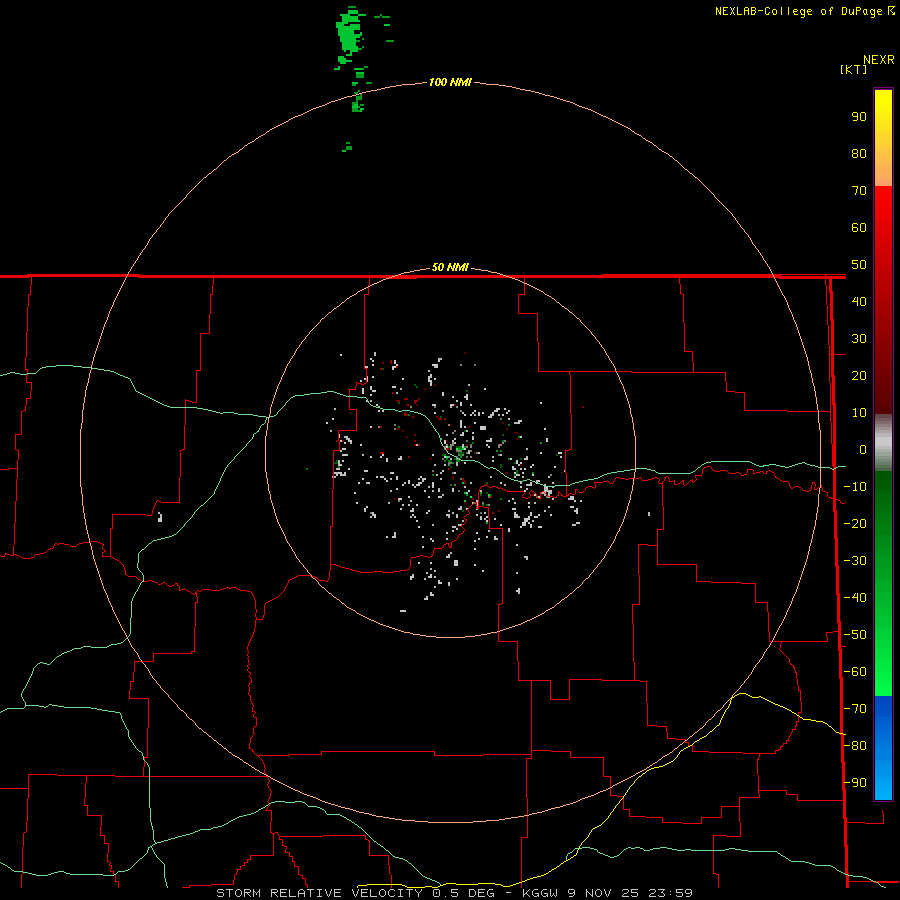Viewport: 900px width, 900px height.
Task: Click the 60 tick label on the velocity scale
Action: 859,227
